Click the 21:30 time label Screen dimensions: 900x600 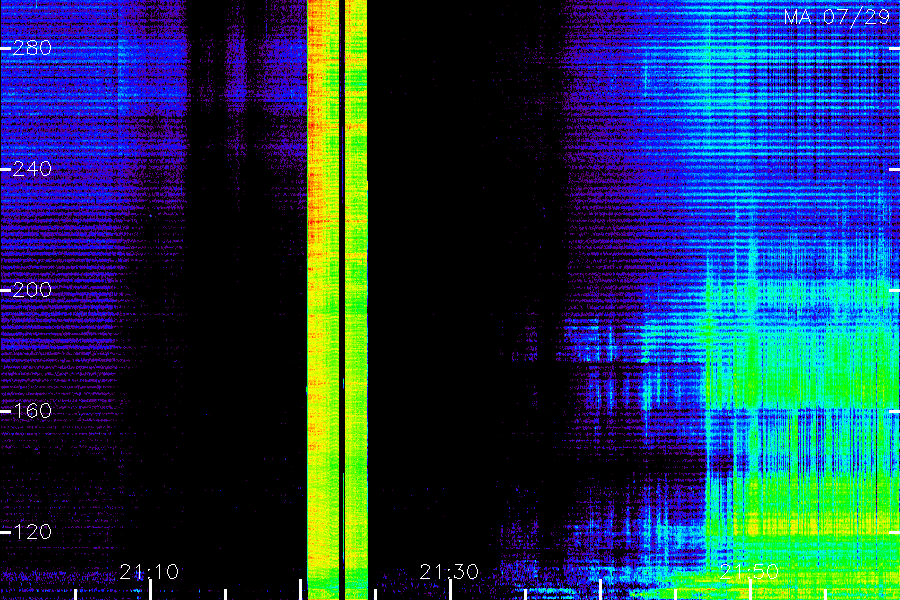[x=449, y=572]
